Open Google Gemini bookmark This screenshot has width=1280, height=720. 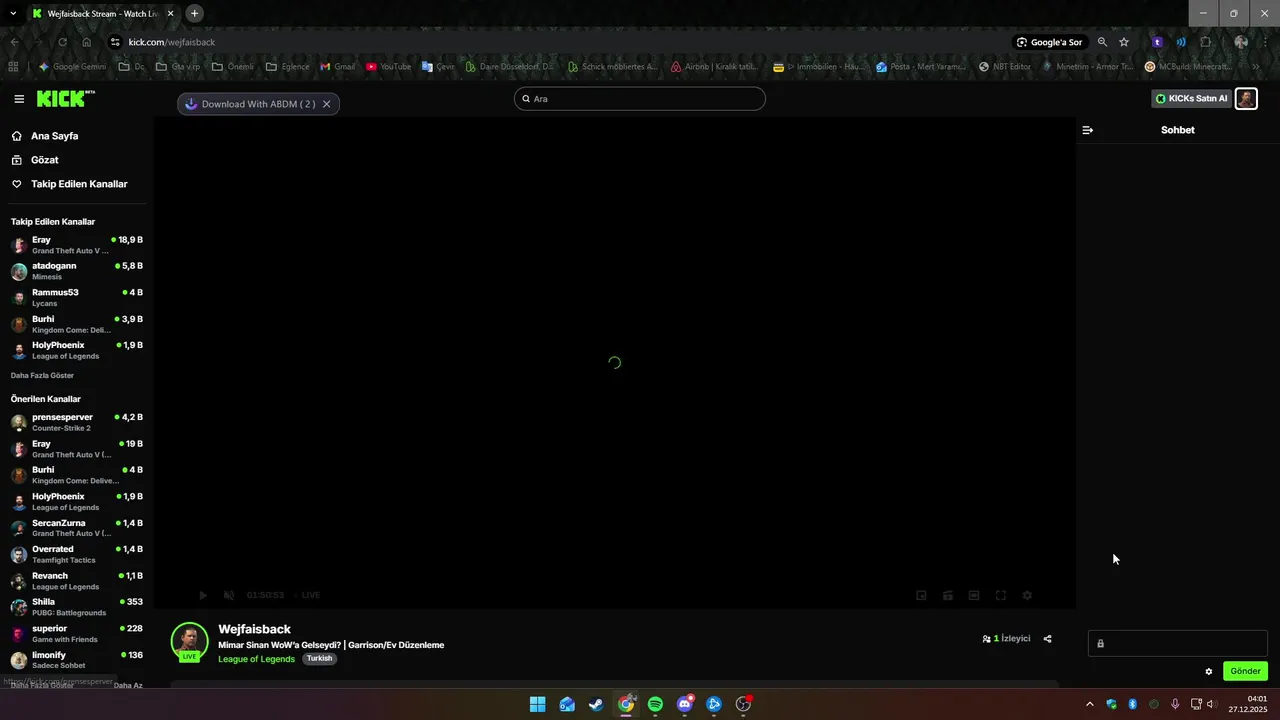click(72, 67)
